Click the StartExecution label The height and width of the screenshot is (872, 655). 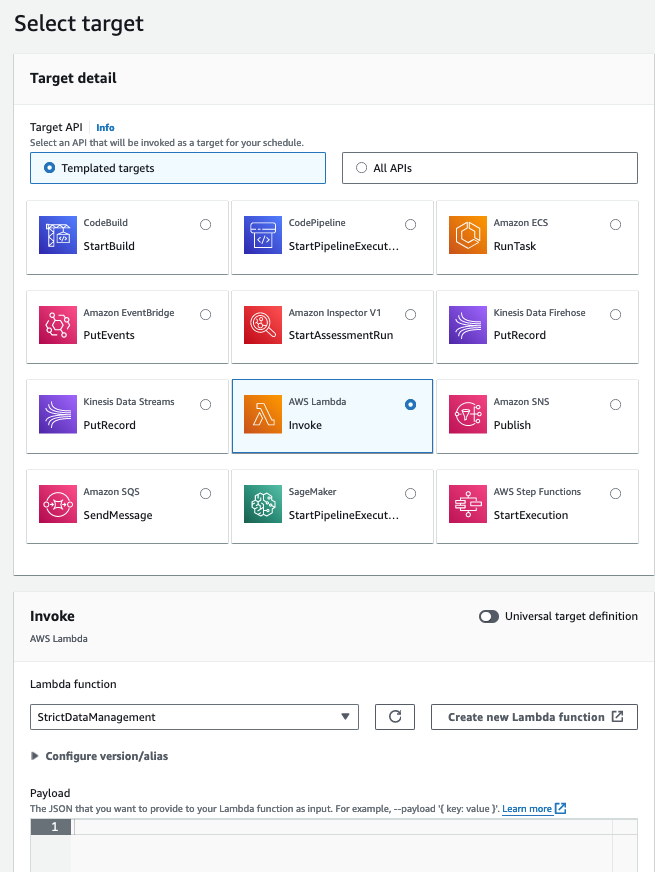click(x=531, y=516)
